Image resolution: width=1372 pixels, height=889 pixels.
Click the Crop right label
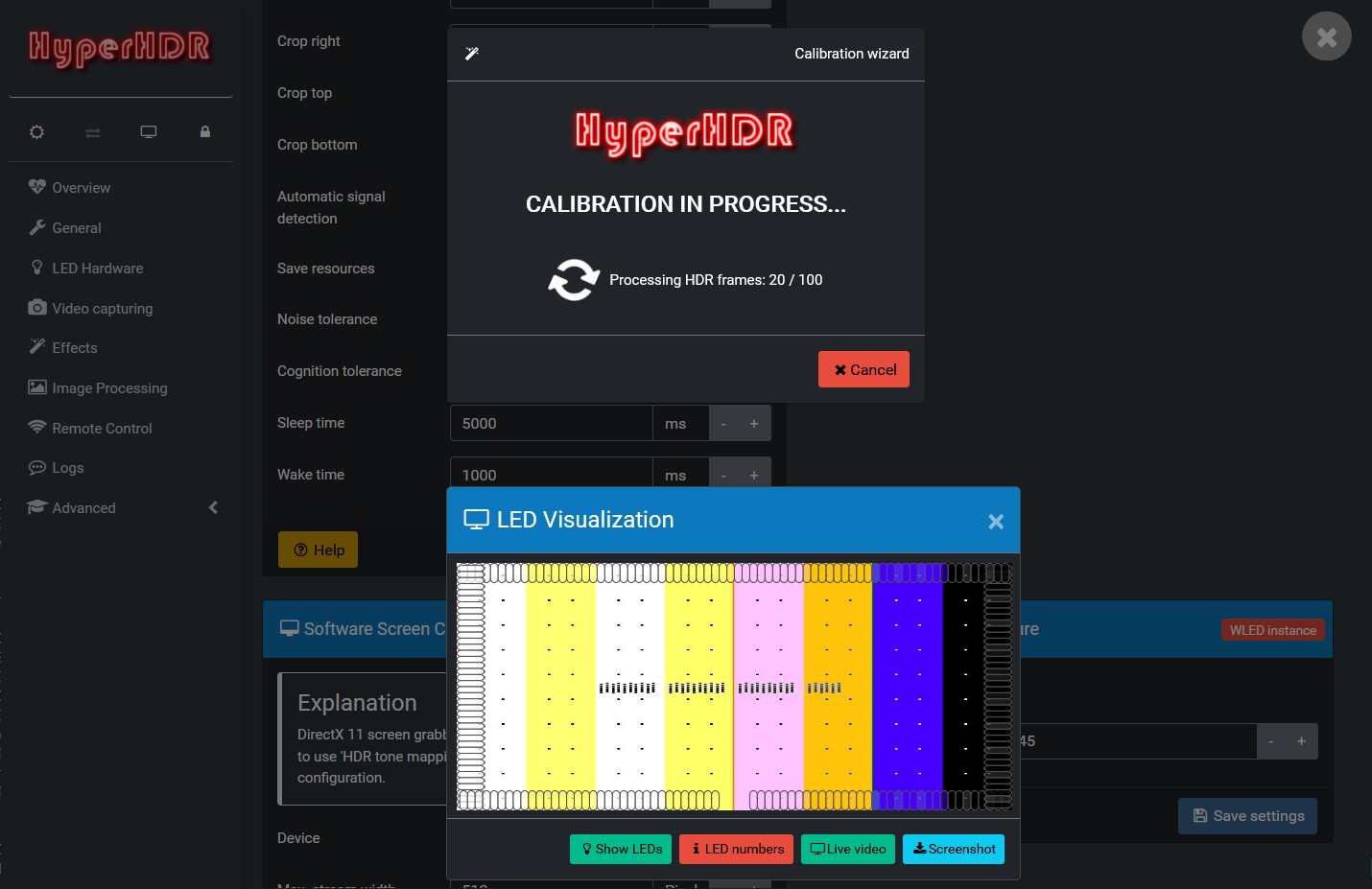click(308, 41)
